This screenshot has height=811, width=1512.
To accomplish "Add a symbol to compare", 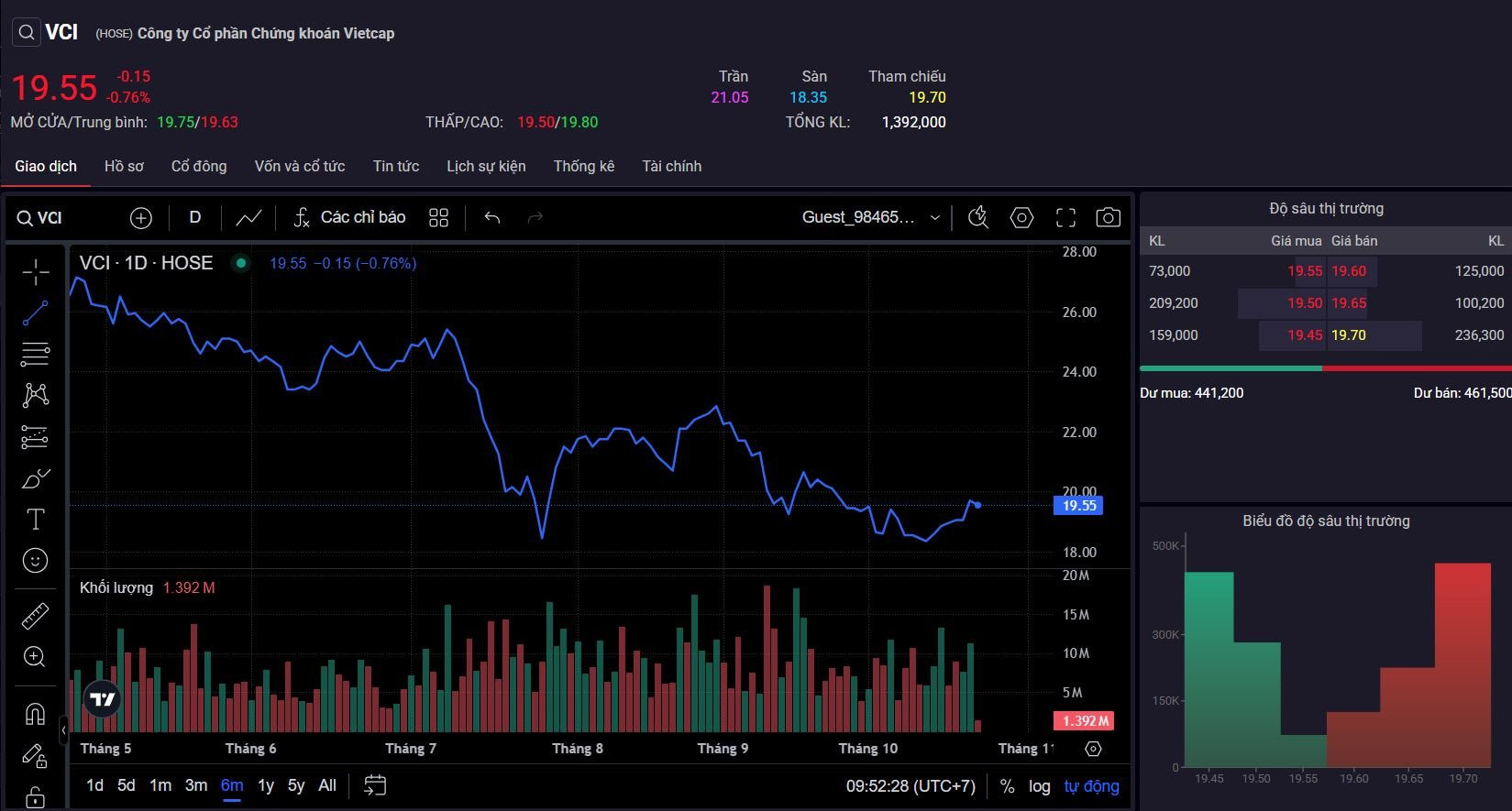I will pos(141,218).
